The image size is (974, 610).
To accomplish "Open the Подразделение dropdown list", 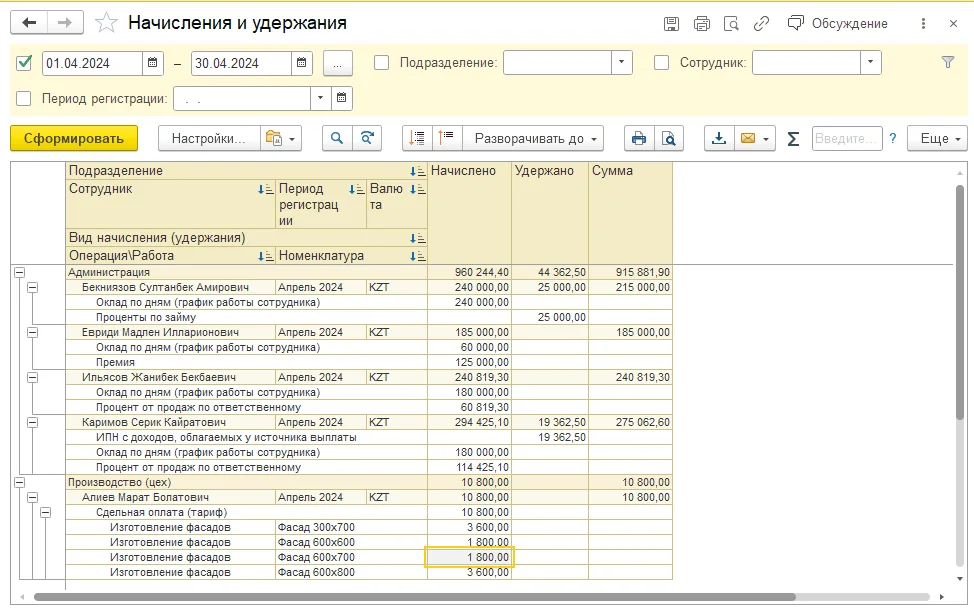I will click(x=622, y=62).
